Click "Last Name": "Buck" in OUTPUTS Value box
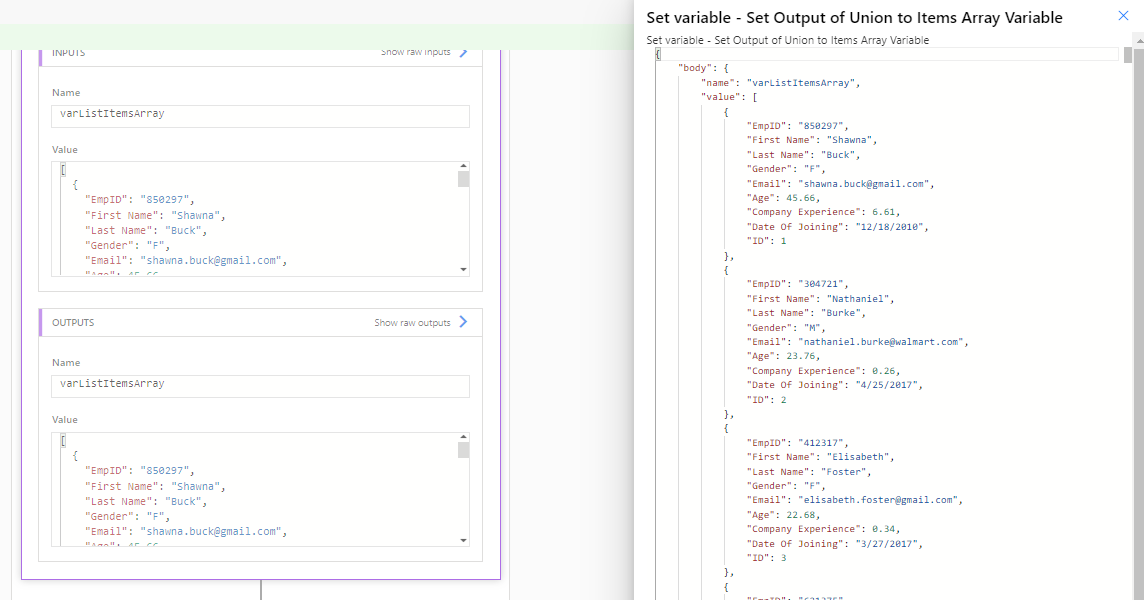Screen dimensions: 1144x600 (x=146, y=501)
